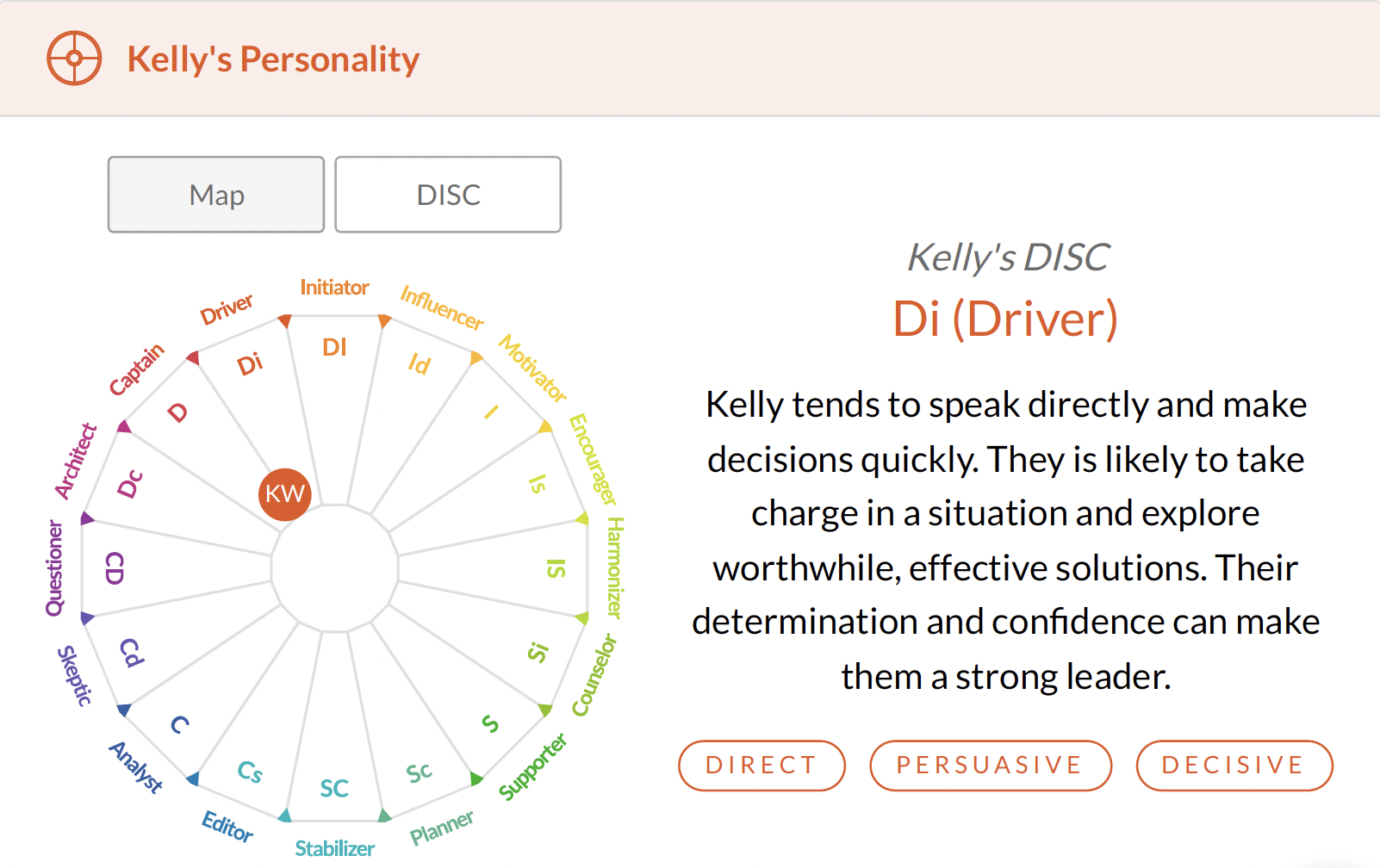Switch to the Map tab

(216, 195)
